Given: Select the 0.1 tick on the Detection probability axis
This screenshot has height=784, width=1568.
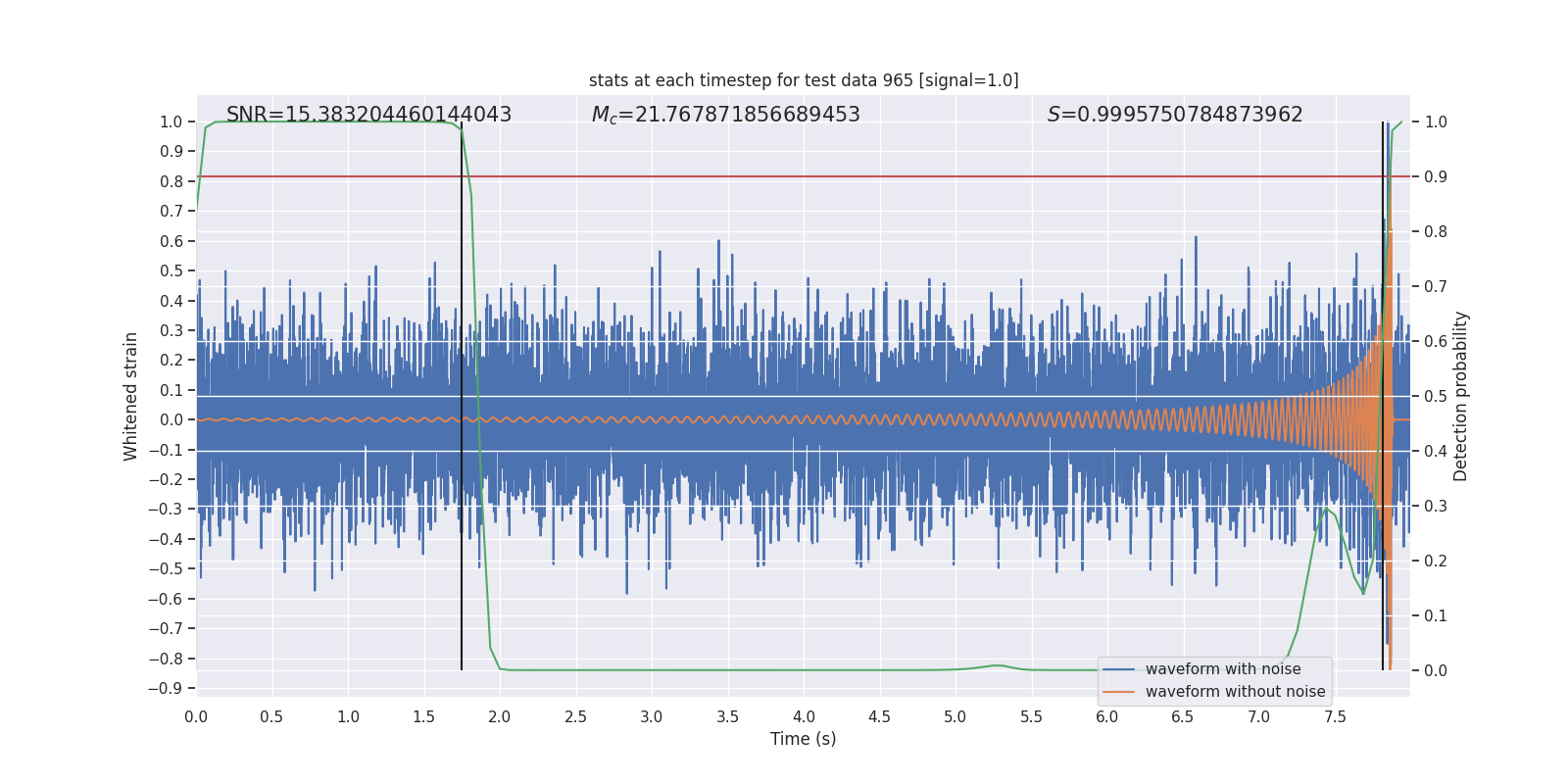Looking at the screenshot, I should 1436,615.
